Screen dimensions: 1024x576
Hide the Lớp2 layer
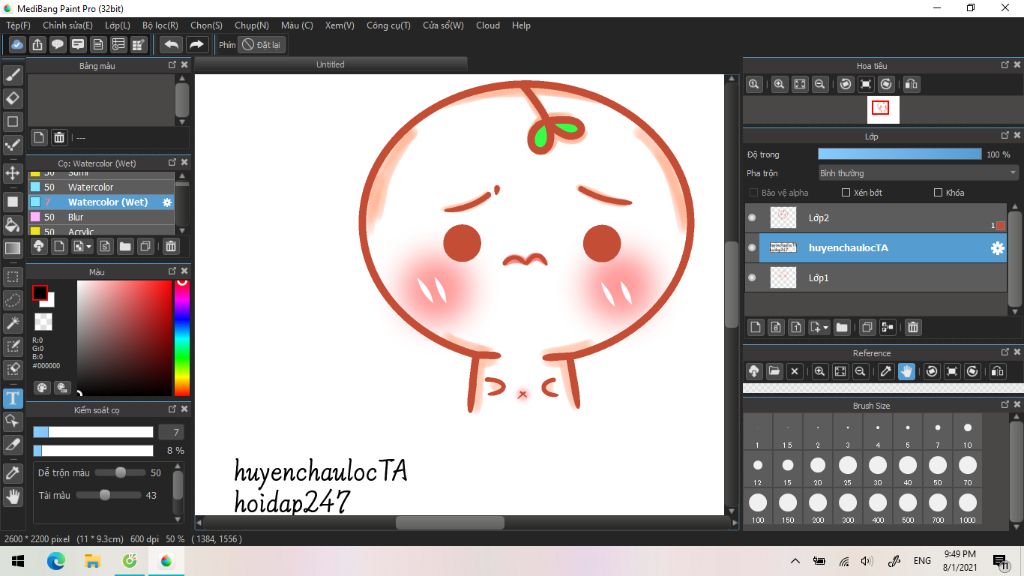tap(752, 217)
